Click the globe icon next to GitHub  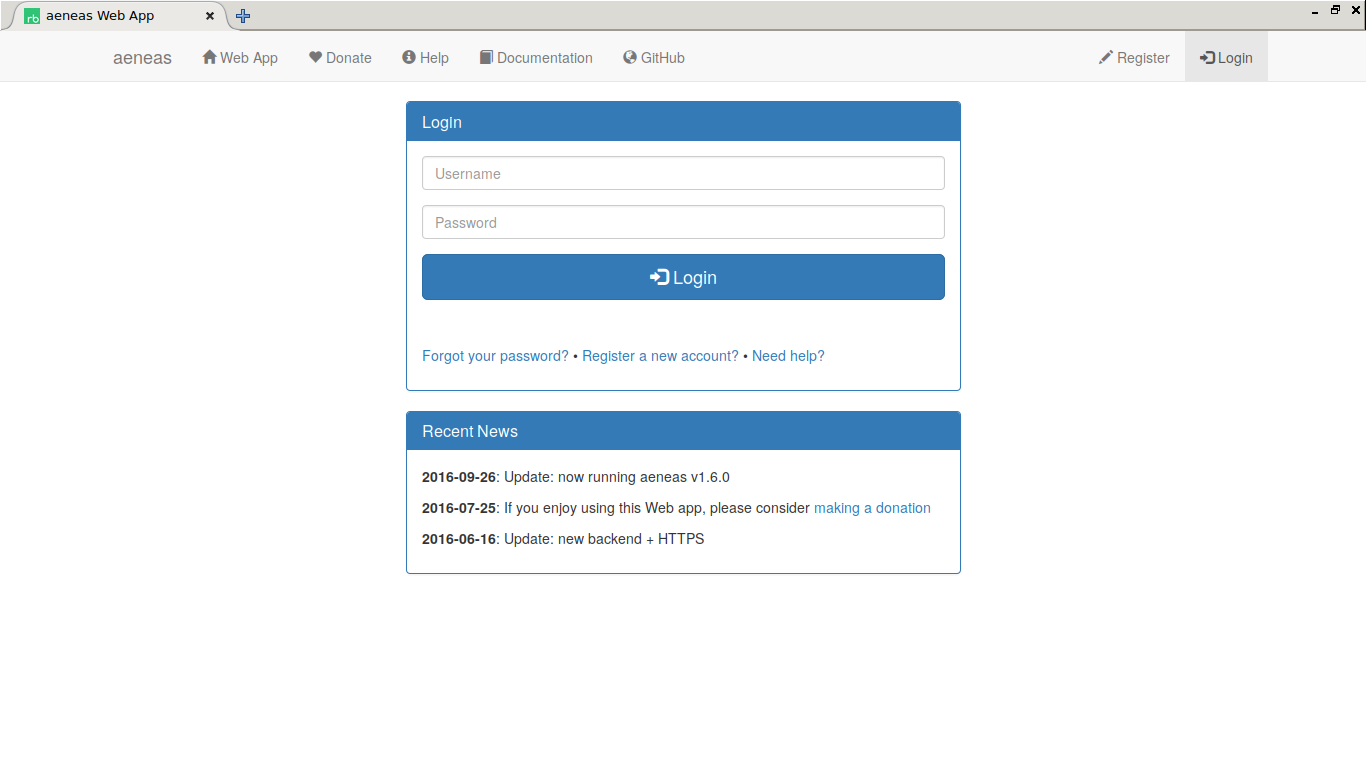(x=630, y=57)
